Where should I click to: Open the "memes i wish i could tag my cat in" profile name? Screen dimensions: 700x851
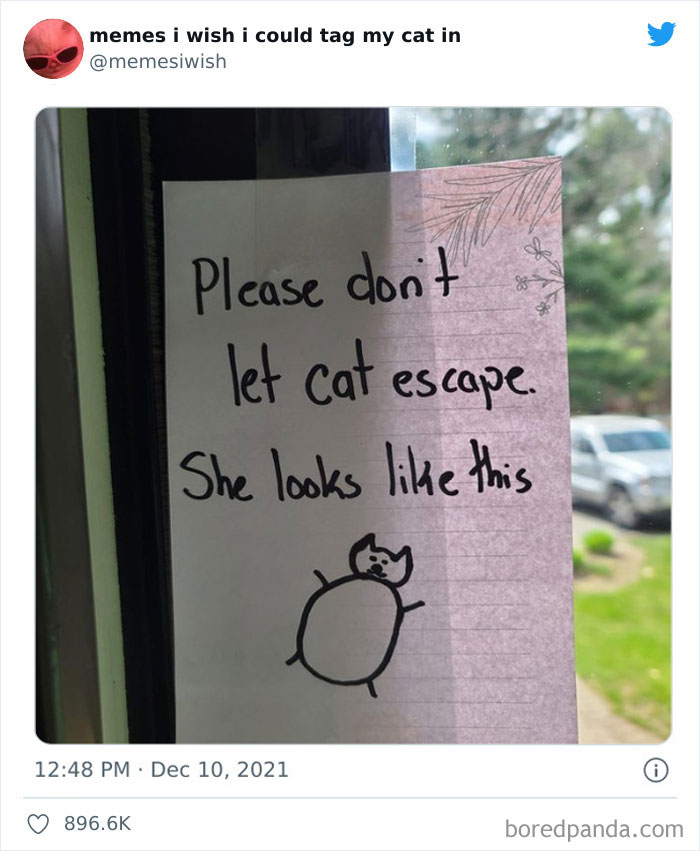point(275,36)
